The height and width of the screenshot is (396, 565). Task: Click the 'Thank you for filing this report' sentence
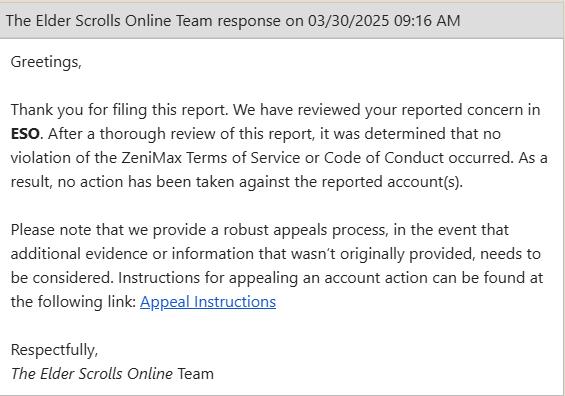point(120,110)
